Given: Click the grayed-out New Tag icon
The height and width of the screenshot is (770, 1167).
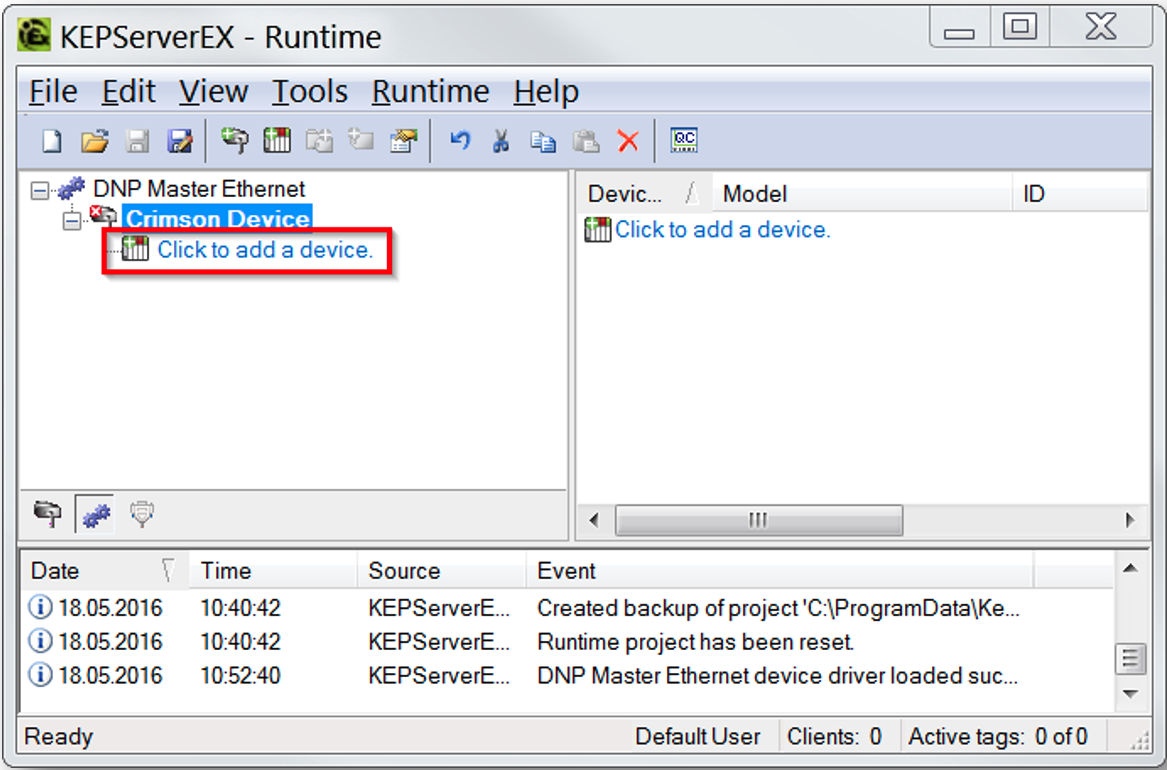Looking at the screenshot, I should (362, 140).
